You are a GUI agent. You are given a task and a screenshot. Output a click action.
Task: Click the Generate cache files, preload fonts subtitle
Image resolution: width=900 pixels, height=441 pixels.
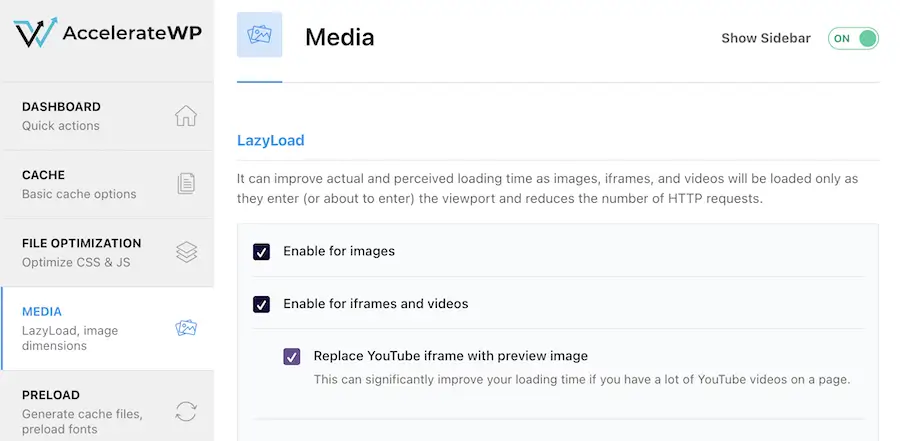pos(82,421)
